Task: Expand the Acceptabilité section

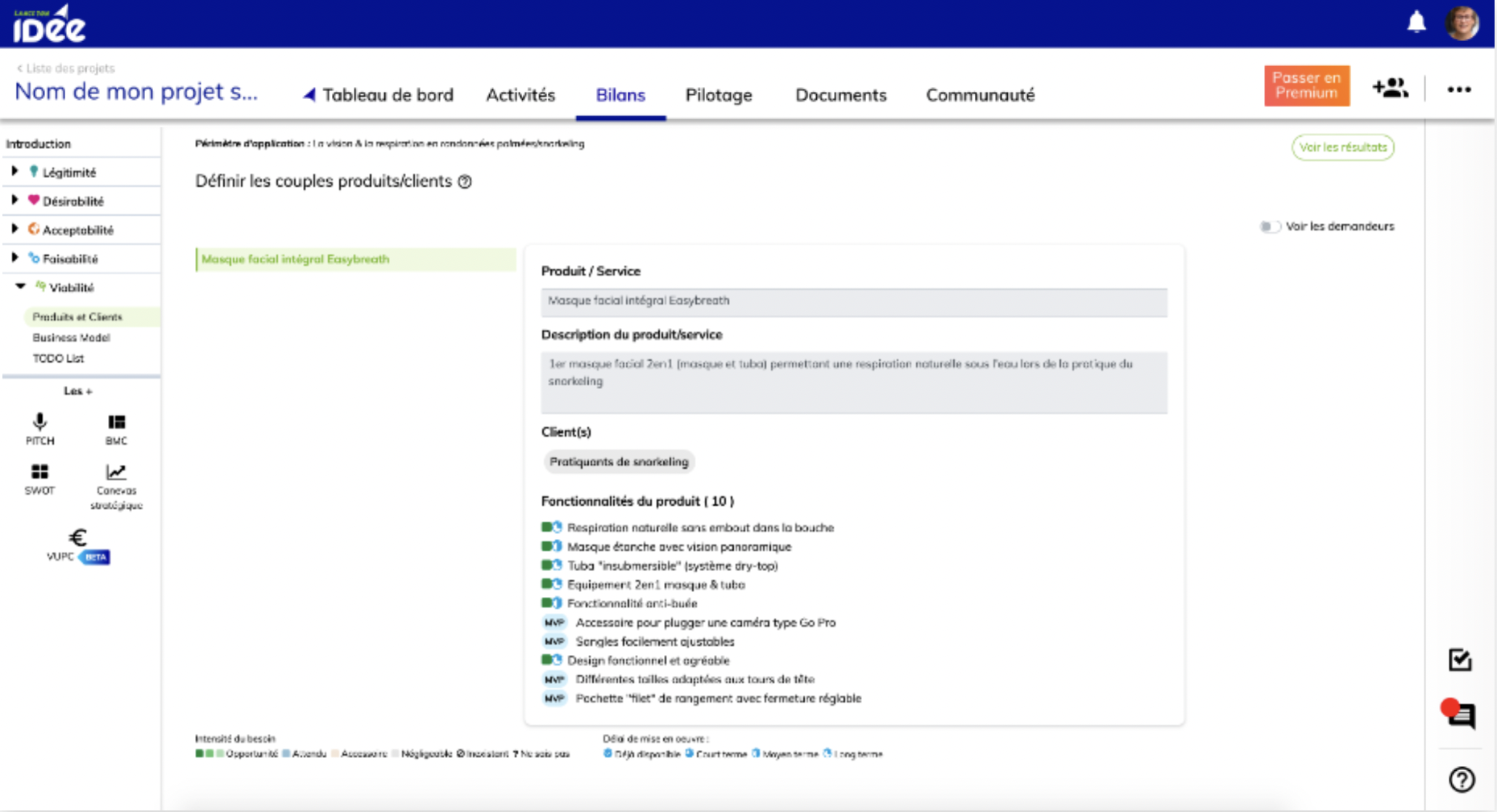Action: pyautogui.click(x=15, y=230)
